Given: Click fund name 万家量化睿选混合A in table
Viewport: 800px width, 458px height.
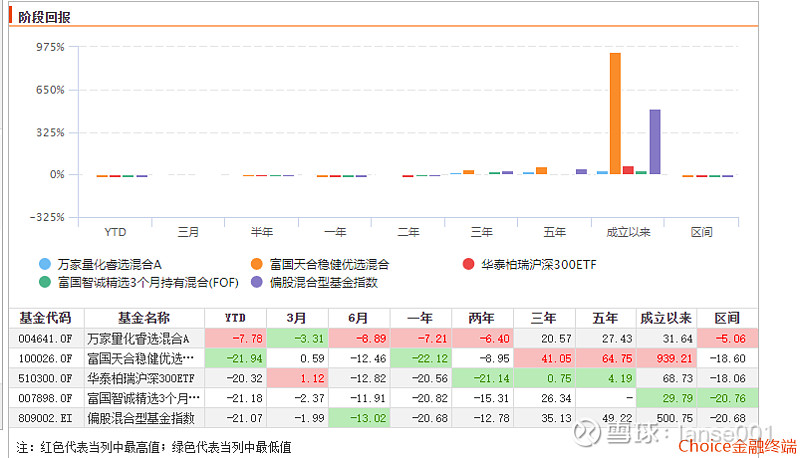Looking at the screenshot, I should [x=138, y=339].
